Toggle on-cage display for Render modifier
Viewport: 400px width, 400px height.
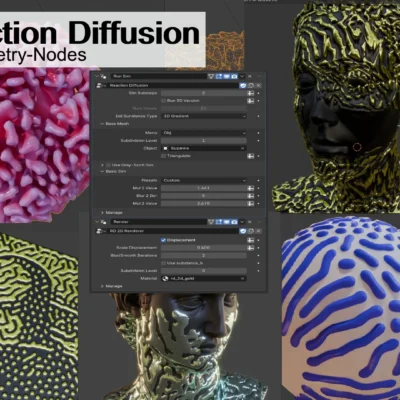pyautogui.click(x=211, y=222)
